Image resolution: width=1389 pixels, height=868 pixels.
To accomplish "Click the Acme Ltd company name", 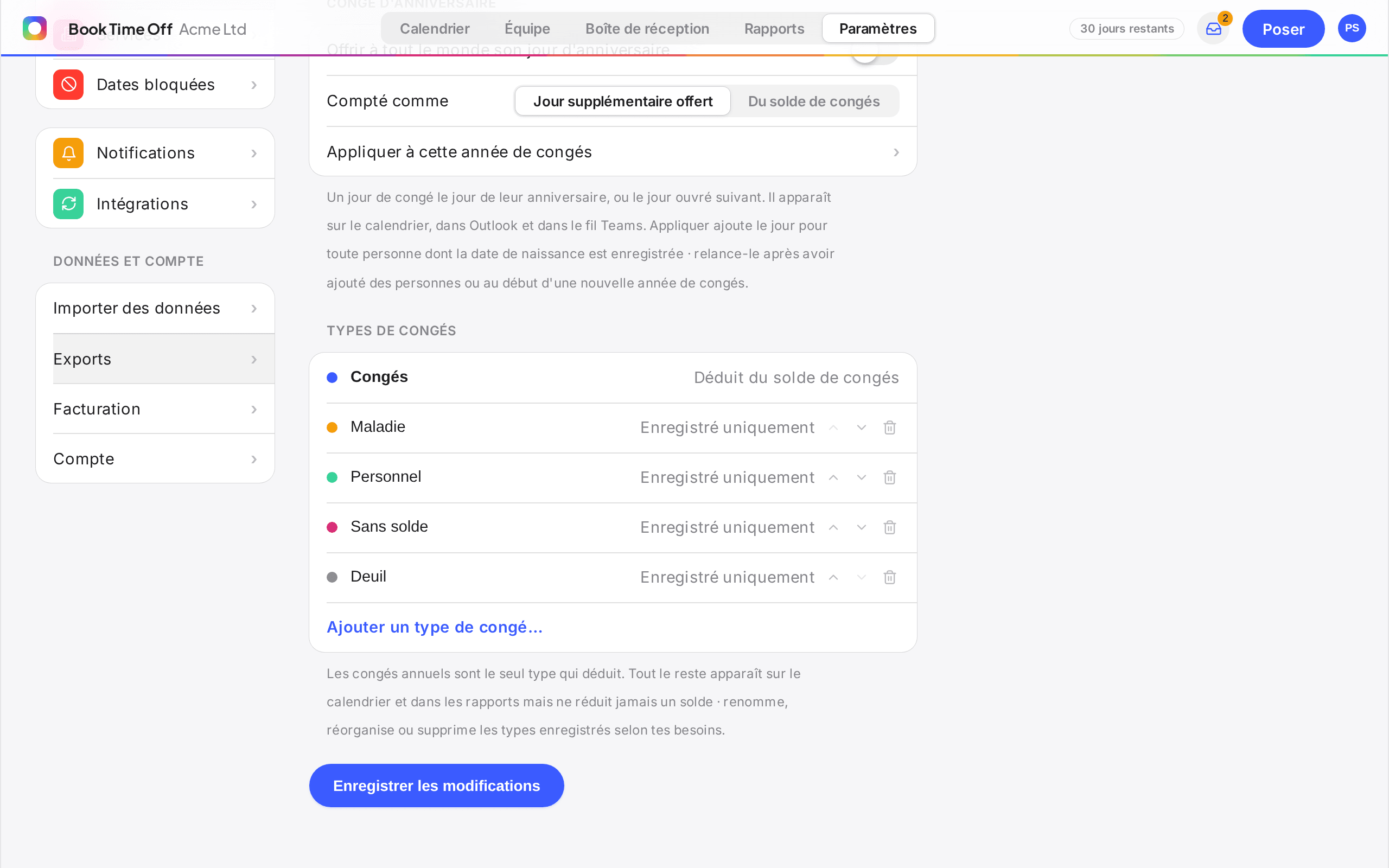I will point(212,29).
